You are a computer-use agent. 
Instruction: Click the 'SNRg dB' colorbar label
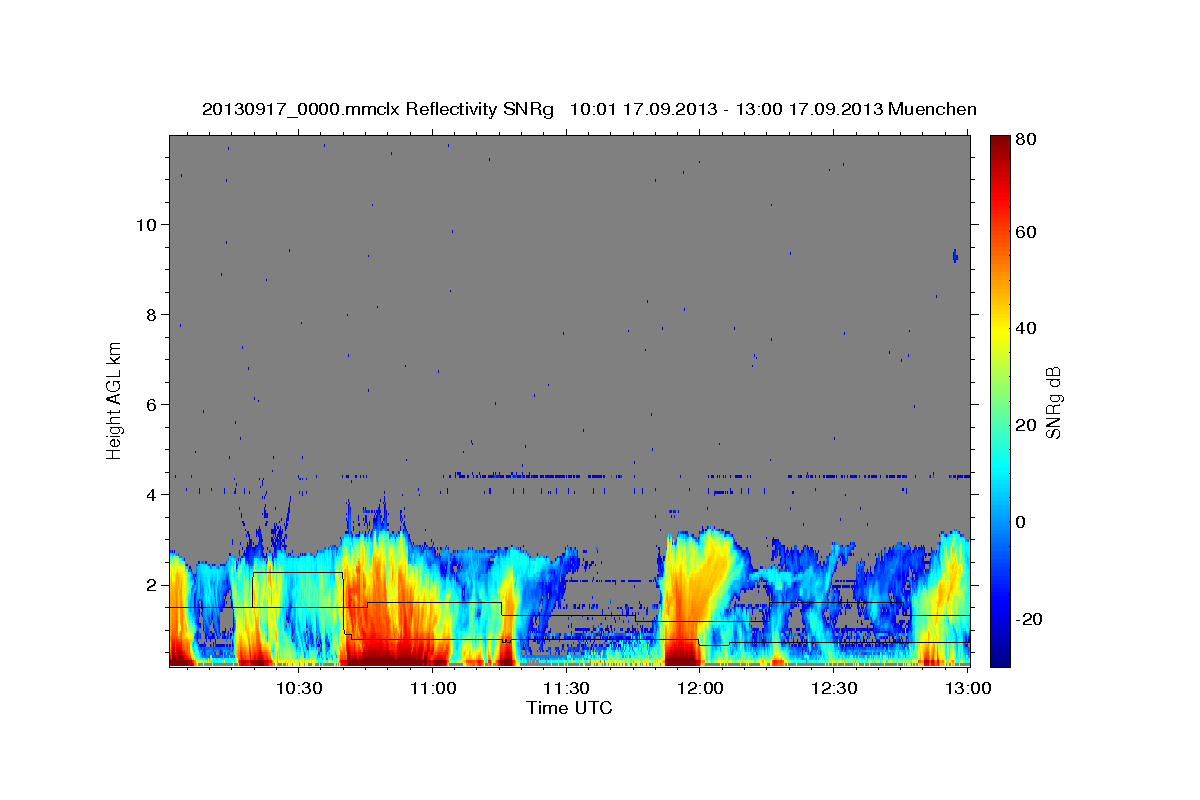click(x=1053, y=402)
